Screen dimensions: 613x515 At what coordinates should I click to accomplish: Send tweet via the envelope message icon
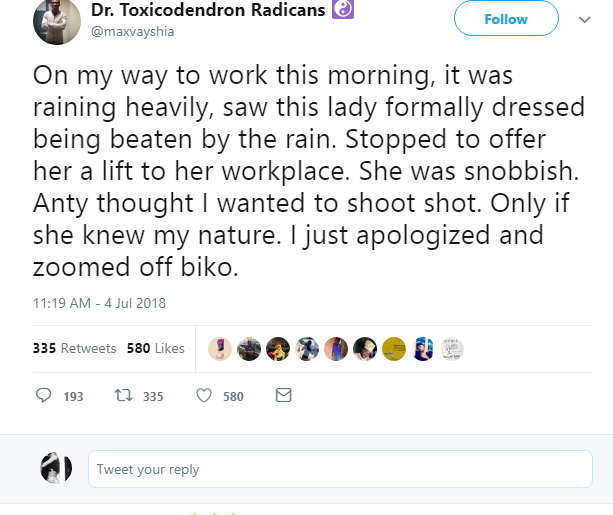[x=283, y=396]
